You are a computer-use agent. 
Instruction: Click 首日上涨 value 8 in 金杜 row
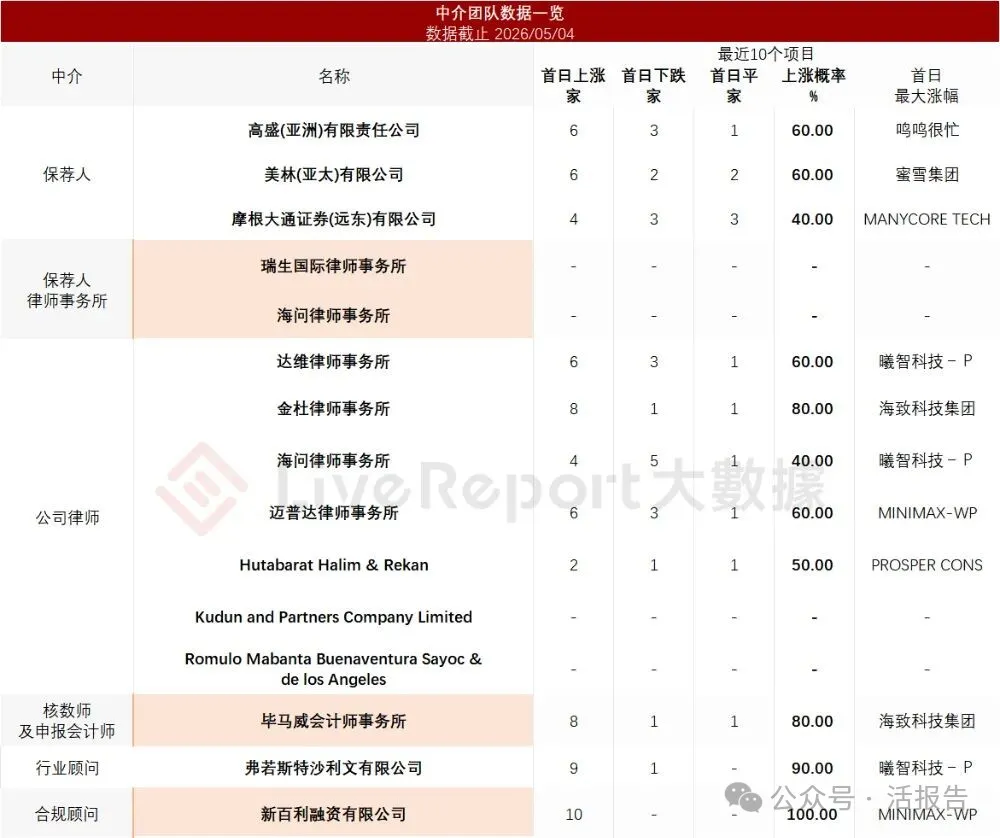click(573, 409)
